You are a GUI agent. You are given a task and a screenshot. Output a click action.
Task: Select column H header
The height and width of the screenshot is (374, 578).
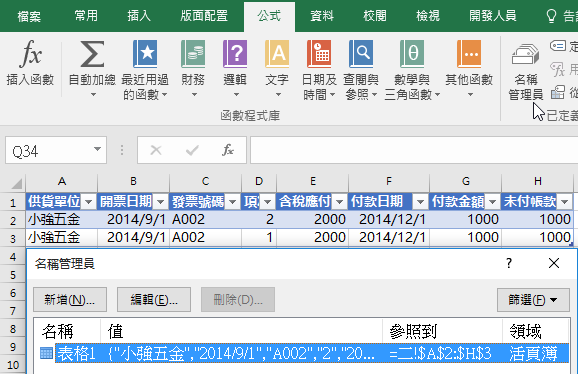pos(538,182)
